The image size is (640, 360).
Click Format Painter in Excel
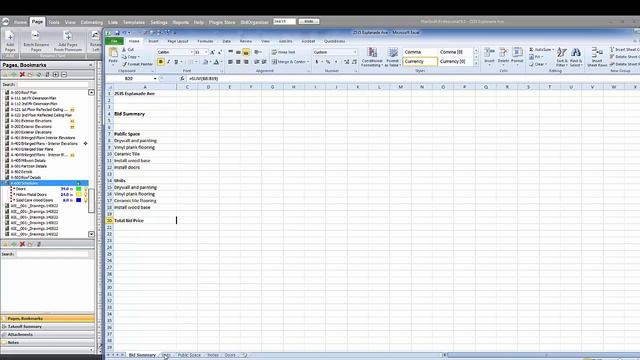(x=137, y=64)
